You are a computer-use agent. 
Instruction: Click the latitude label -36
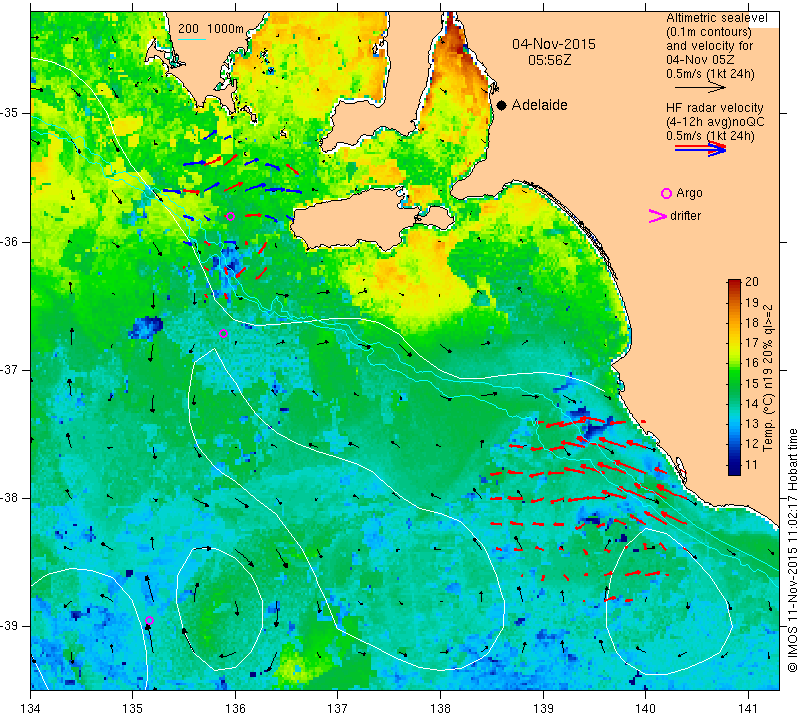[9, 241]
